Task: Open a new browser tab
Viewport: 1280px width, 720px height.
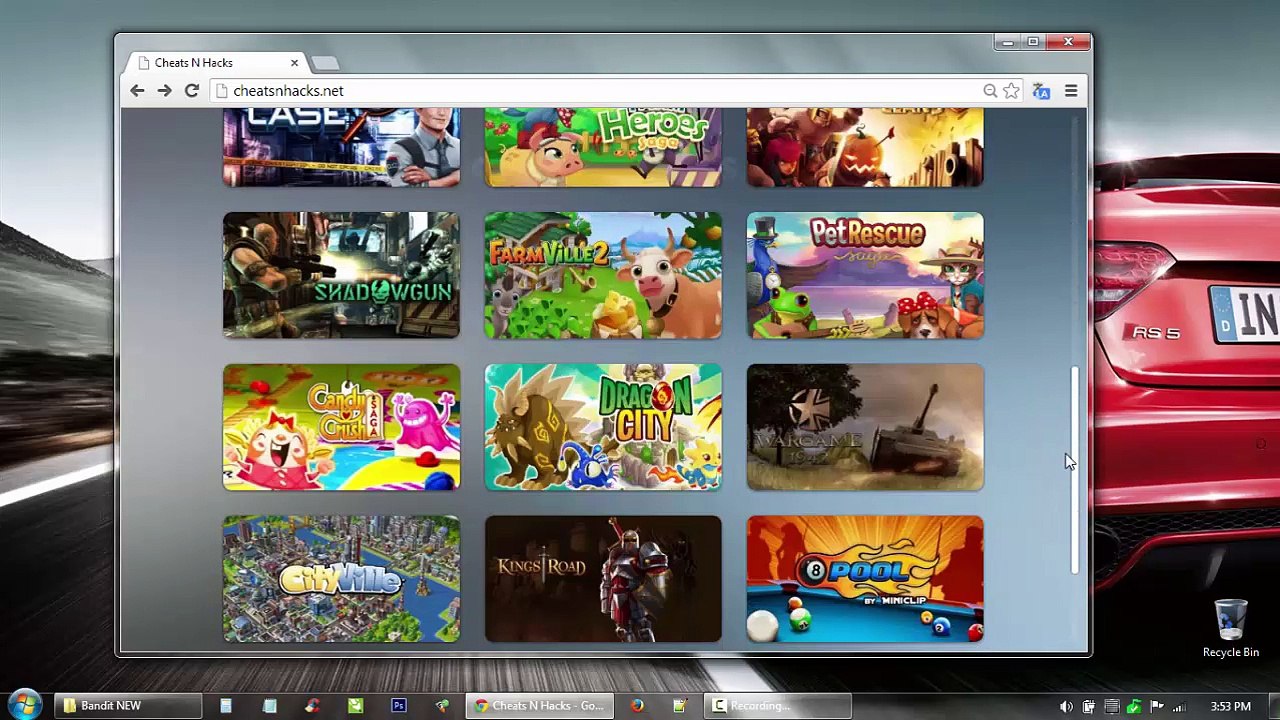Action: click(325, 63)
